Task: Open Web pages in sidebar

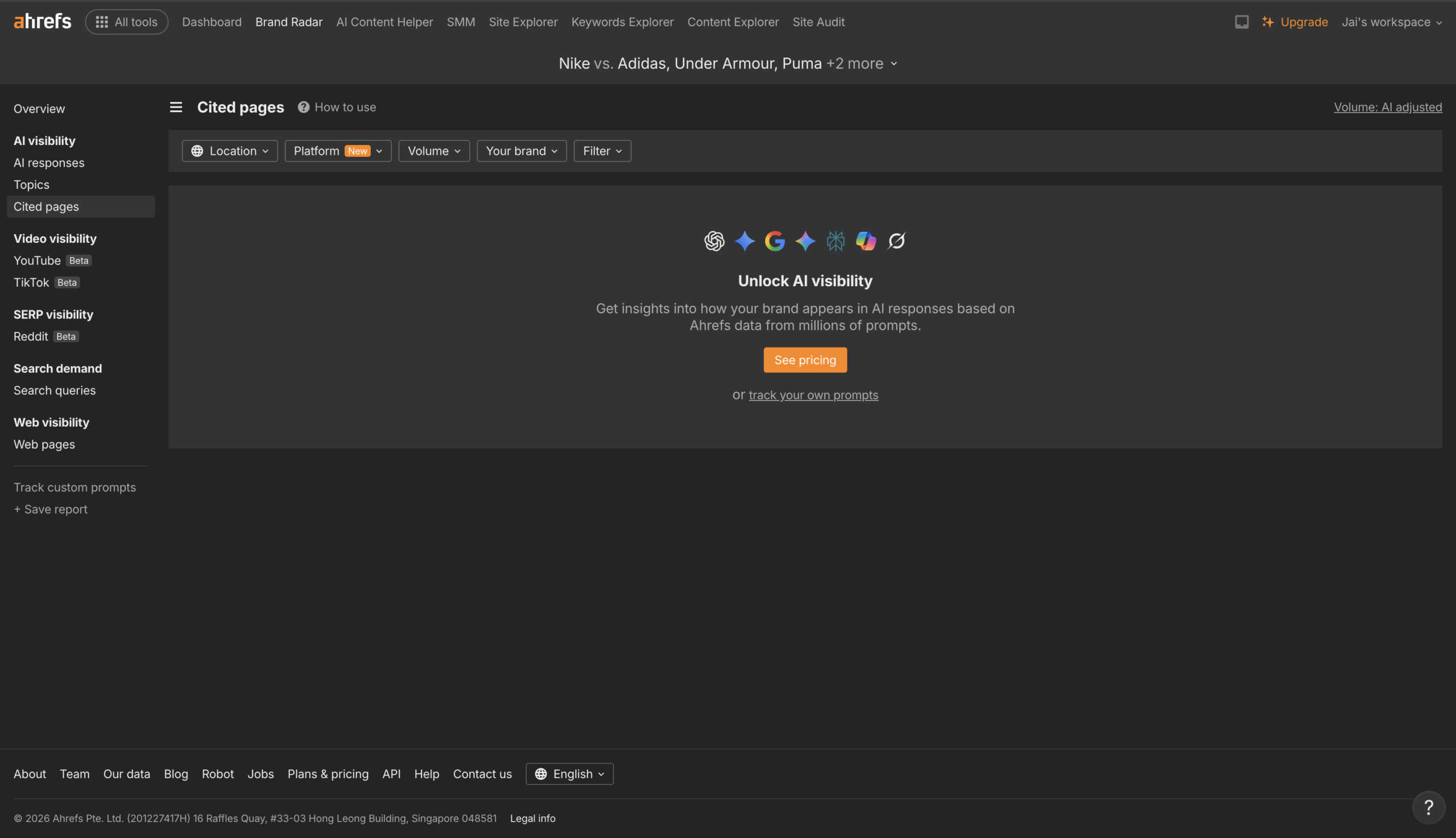Action: tap(44, 445)
